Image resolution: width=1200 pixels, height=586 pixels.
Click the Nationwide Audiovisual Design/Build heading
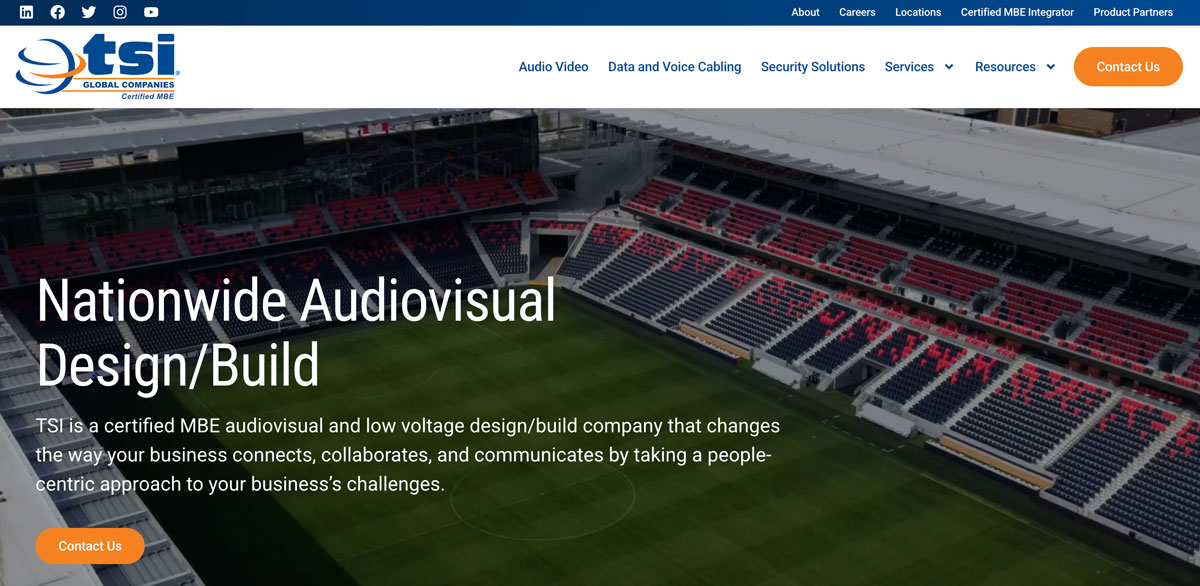296,332
